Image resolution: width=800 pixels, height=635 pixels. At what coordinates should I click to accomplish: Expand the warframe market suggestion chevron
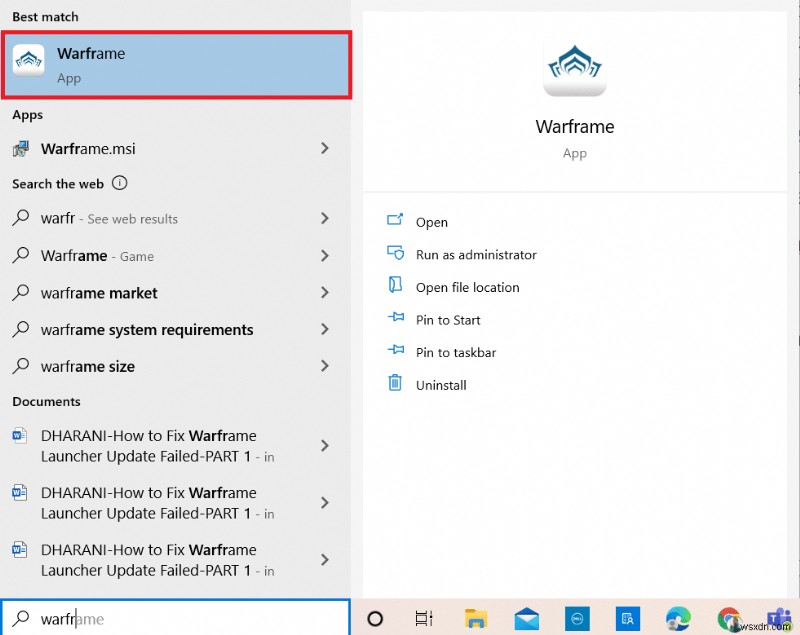(324, 293)
